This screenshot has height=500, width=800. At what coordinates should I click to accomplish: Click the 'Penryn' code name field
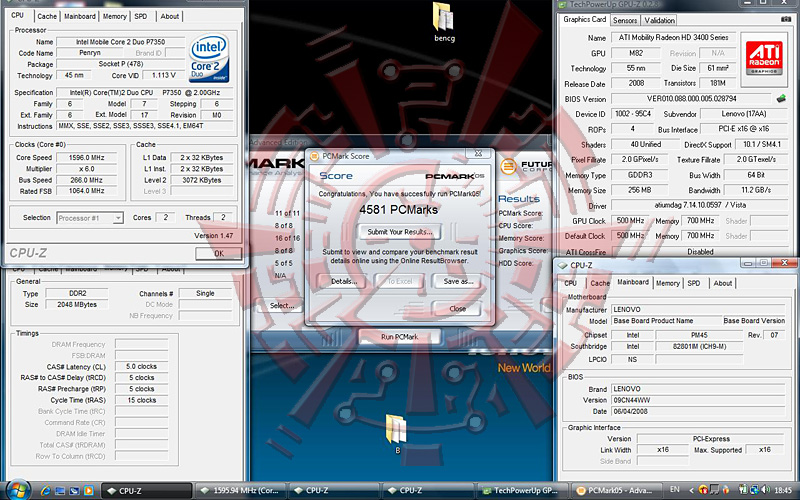click(x=90, y=53)
